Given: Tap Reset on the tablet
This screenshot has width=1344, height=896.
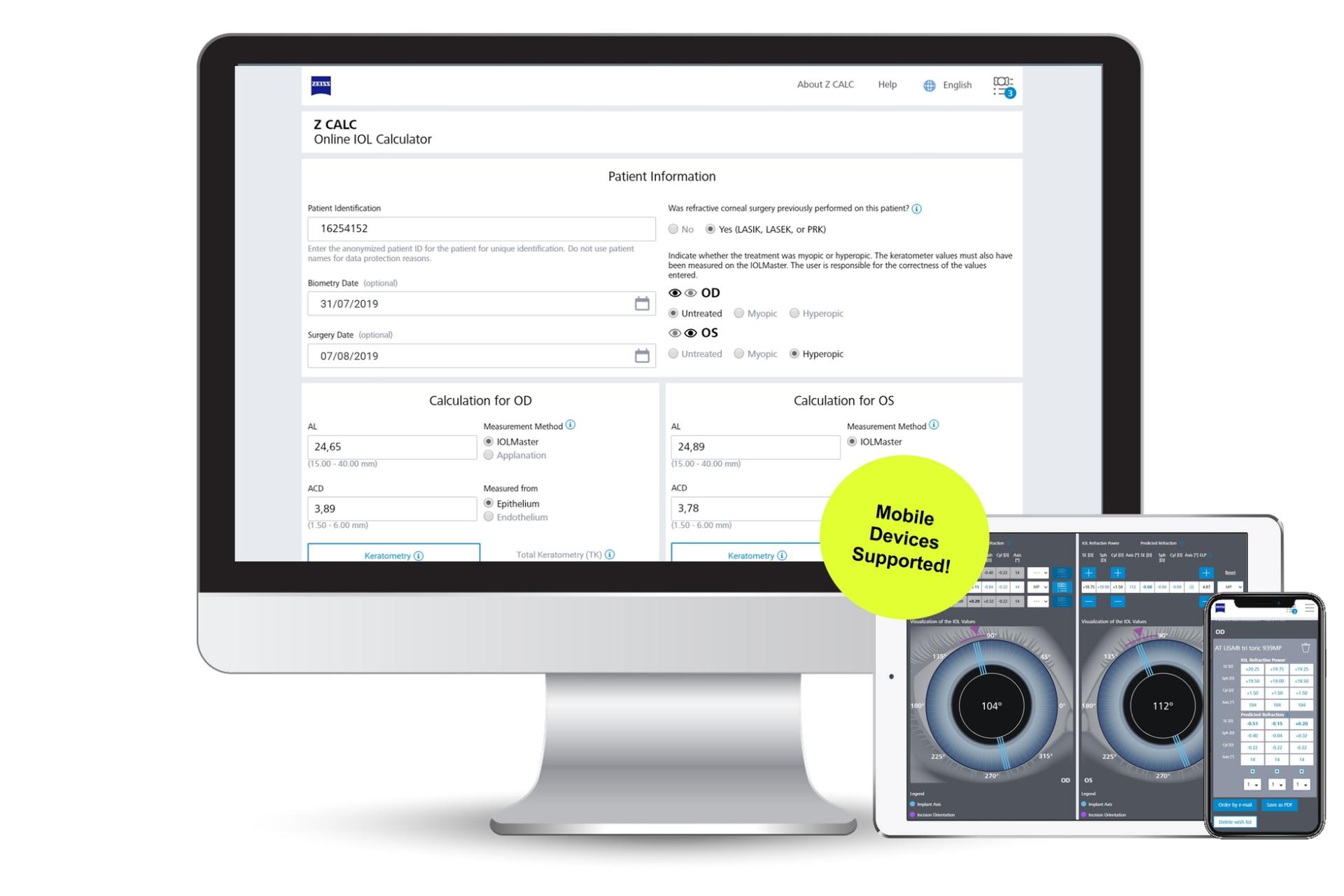Looking at the screenshot, I should tap(1230, 573).
